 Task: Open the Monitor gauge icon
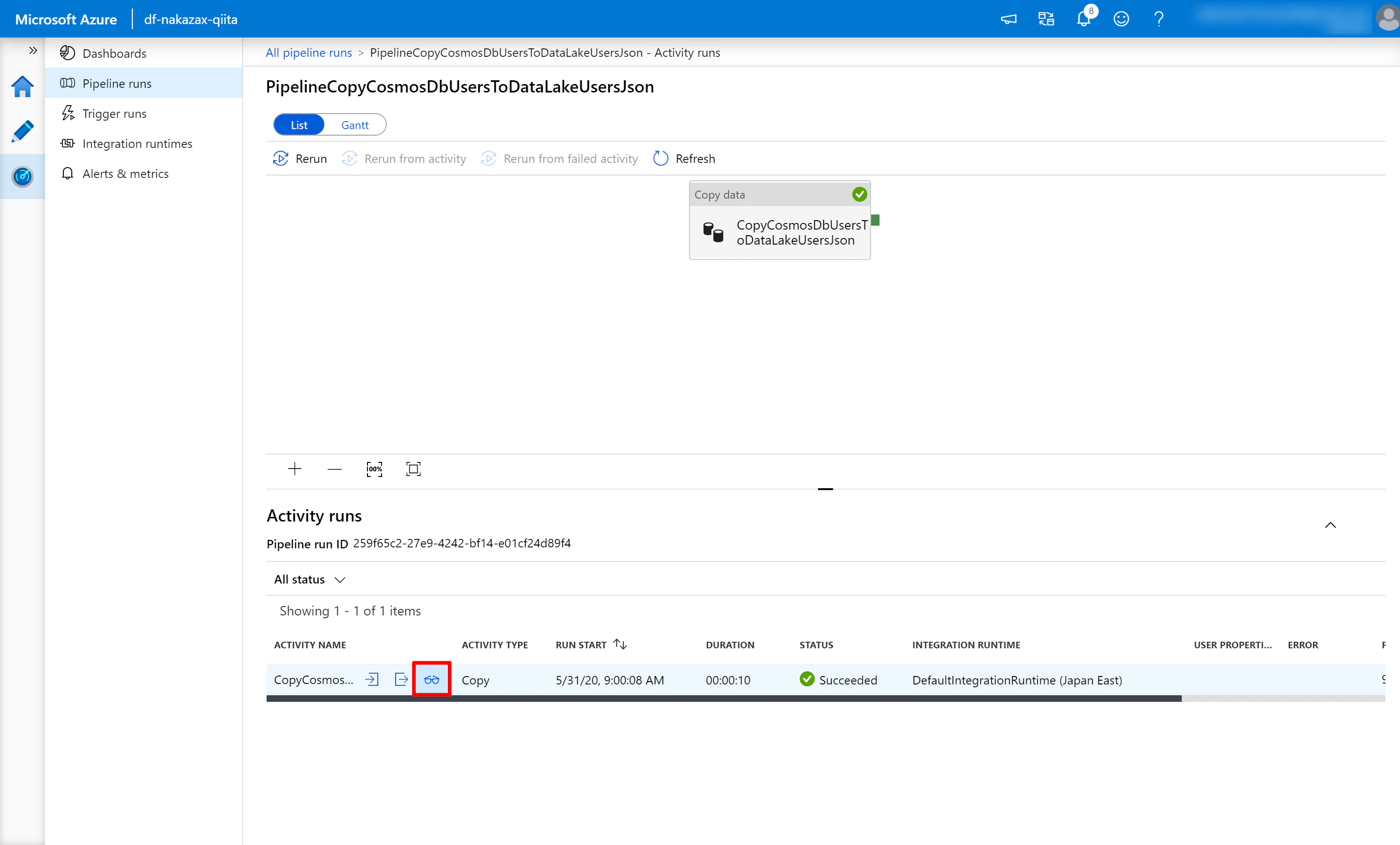pyautogui.click(x=22, y=177)
